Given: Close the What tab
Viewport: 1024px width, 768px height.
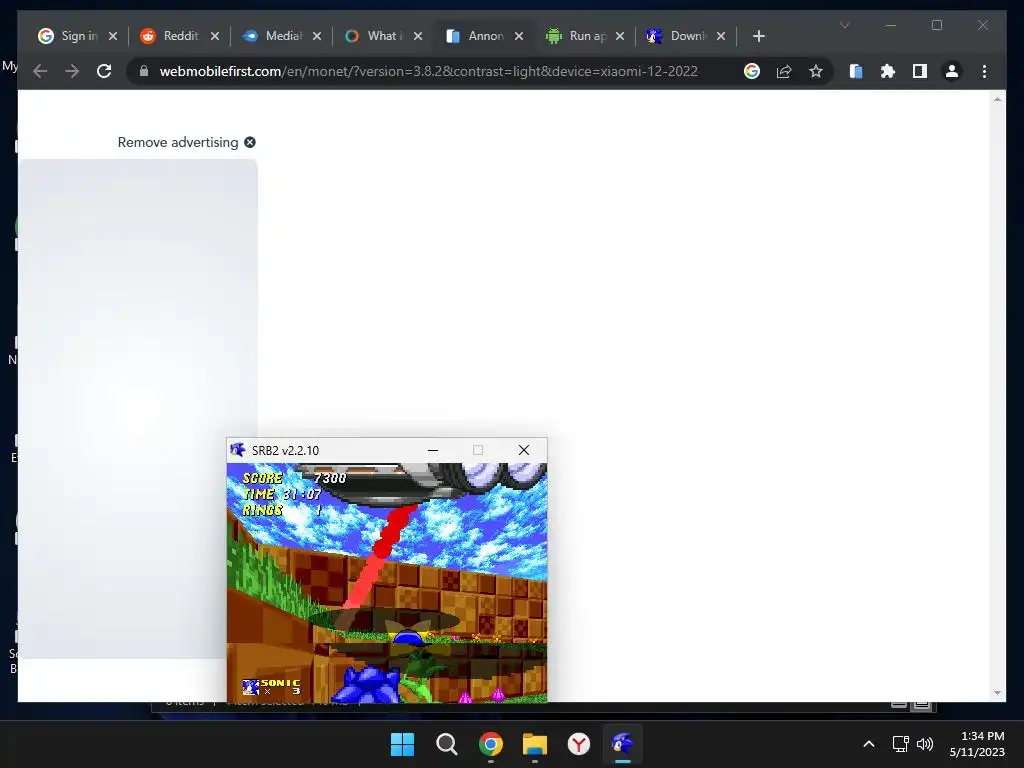Looking at the screenshot, I should [418, 36].
